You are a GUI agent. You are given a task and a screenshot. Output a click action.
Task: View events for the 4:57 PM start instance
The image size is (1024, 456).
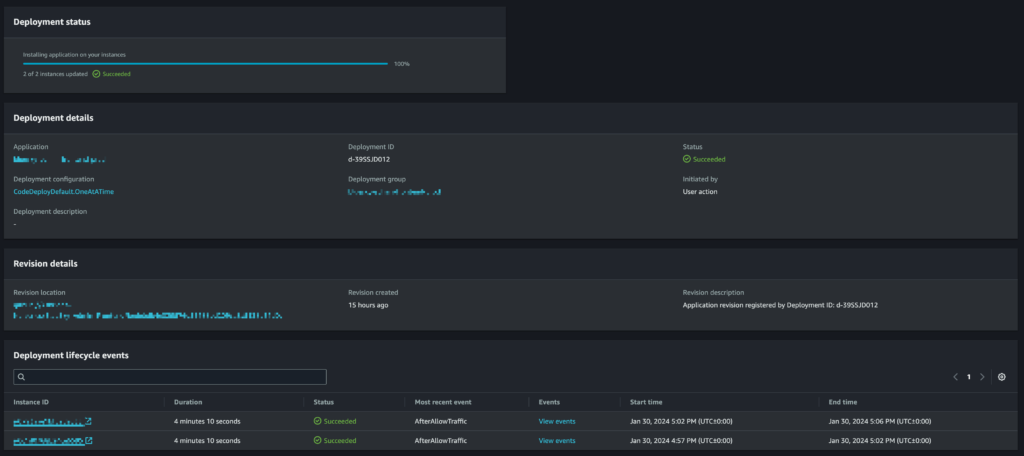point(556,440)
